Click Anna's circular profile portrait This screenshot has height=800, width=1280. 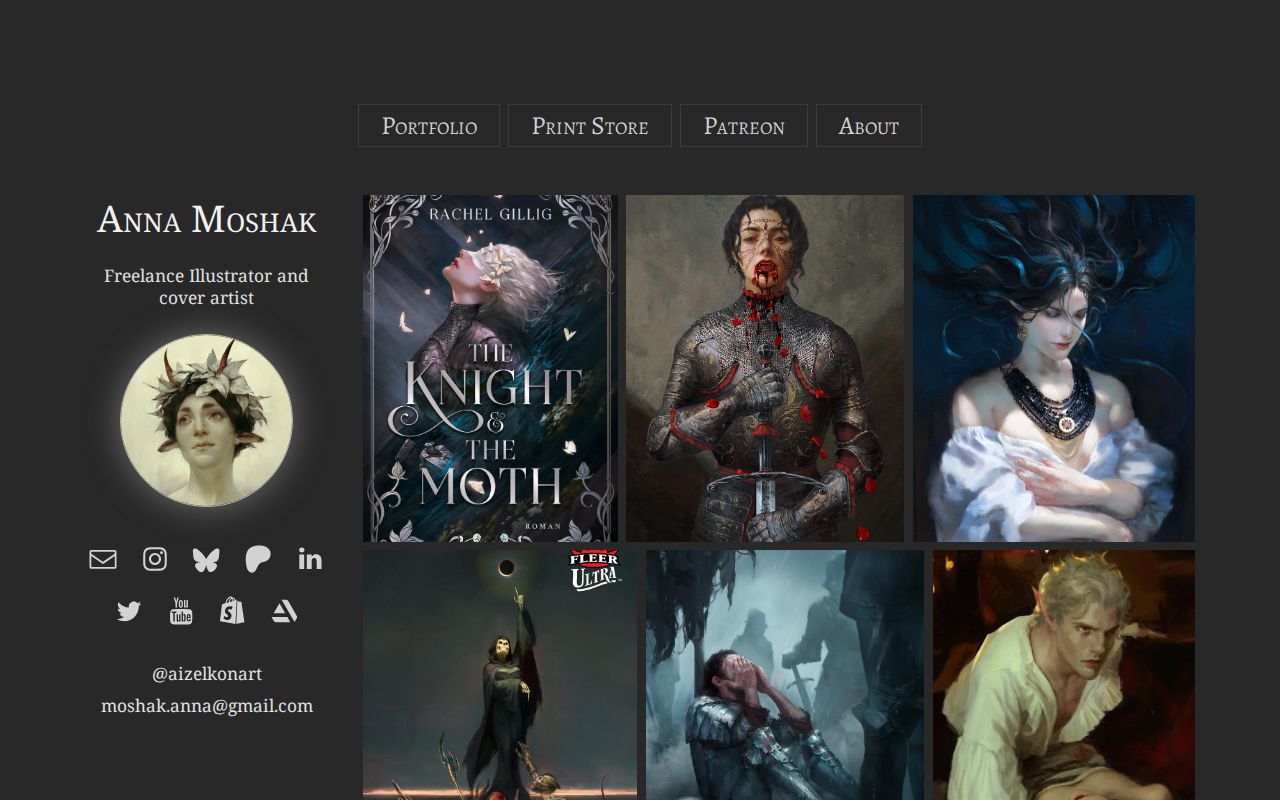point(206,420)
